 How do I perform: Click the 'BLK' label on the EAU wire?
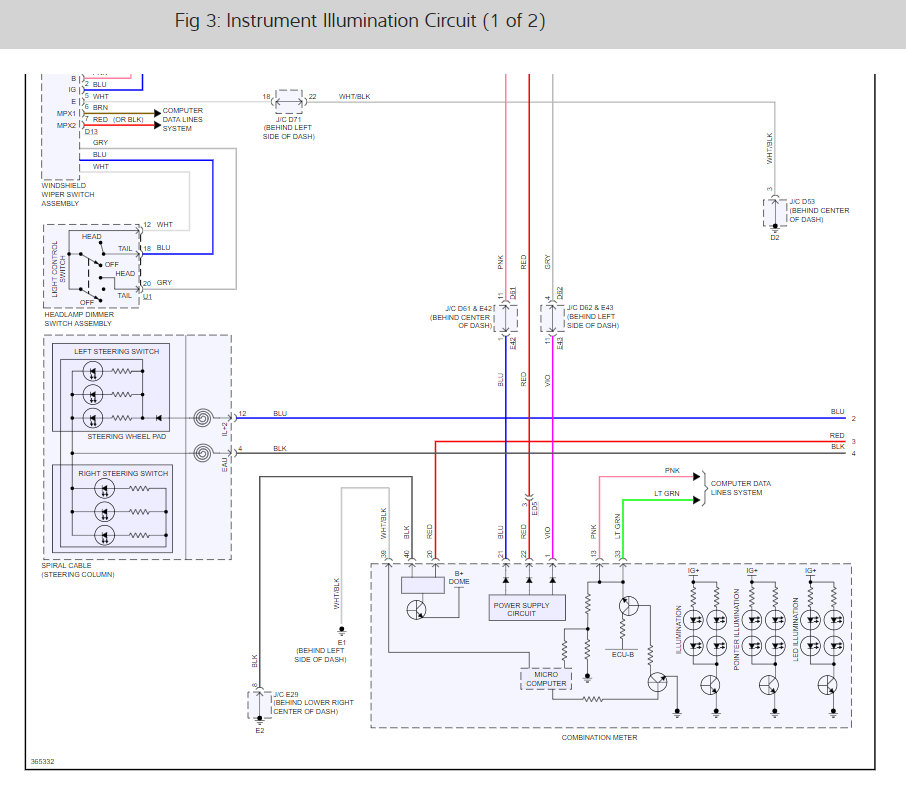(280, 448)
